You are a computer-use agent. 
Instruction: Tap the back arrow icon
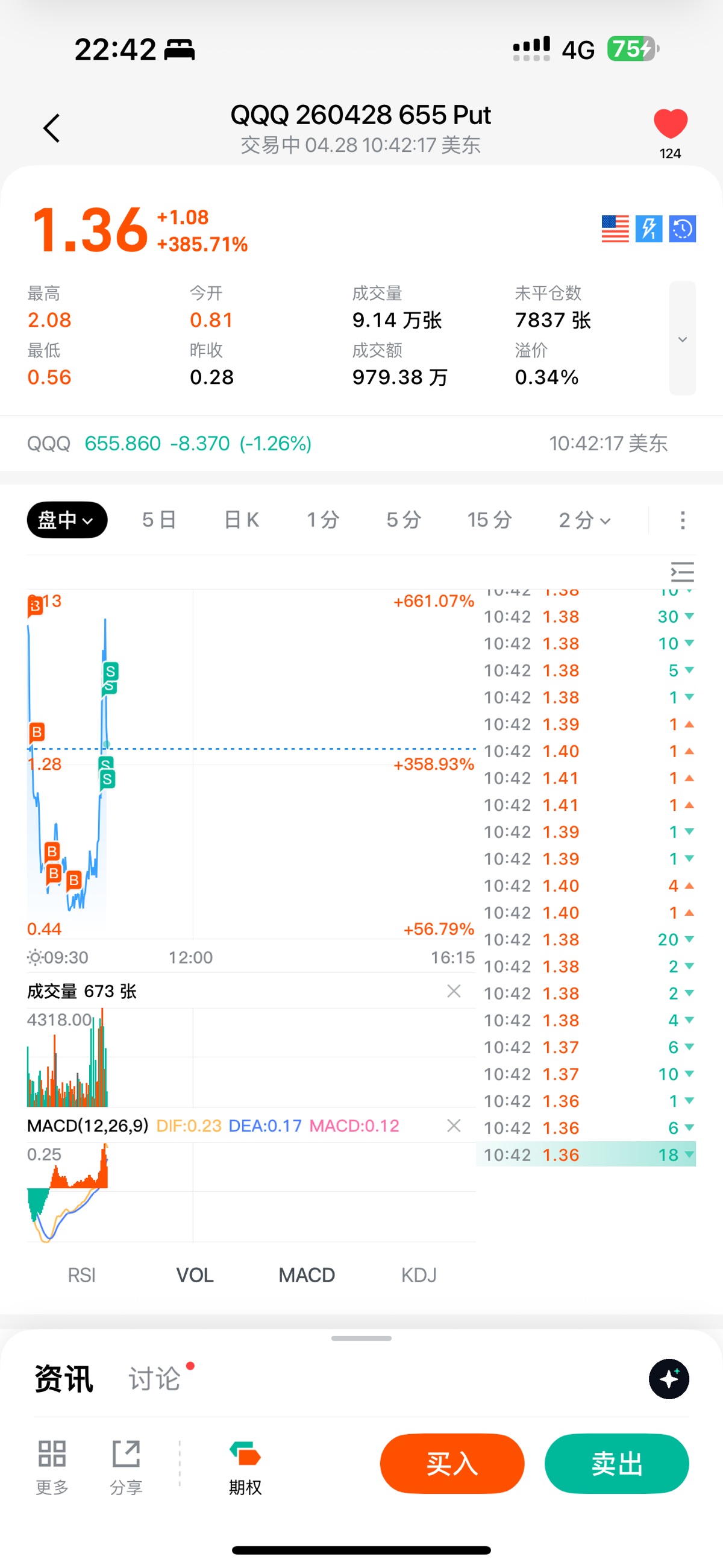tap(52, 128)
